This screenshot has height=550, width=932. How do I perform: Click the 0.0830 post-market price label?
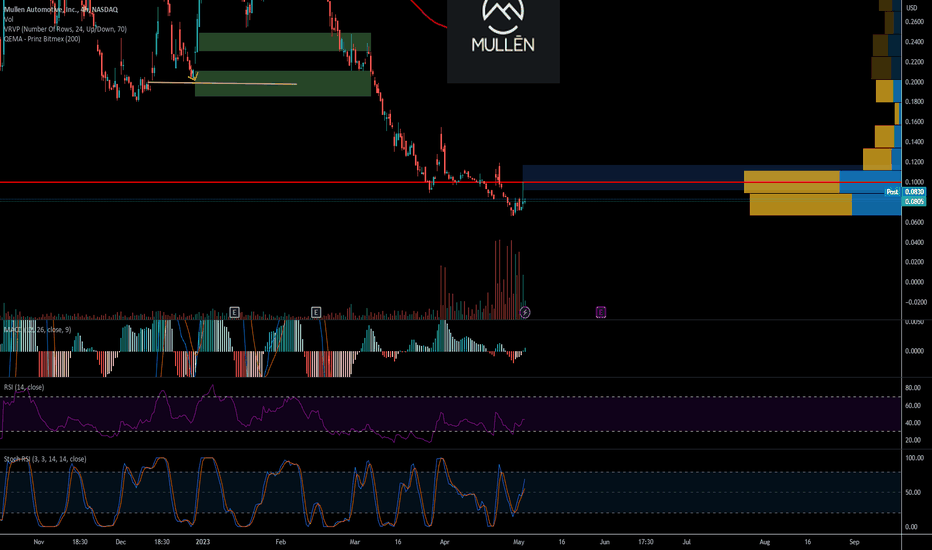point(914,192)
